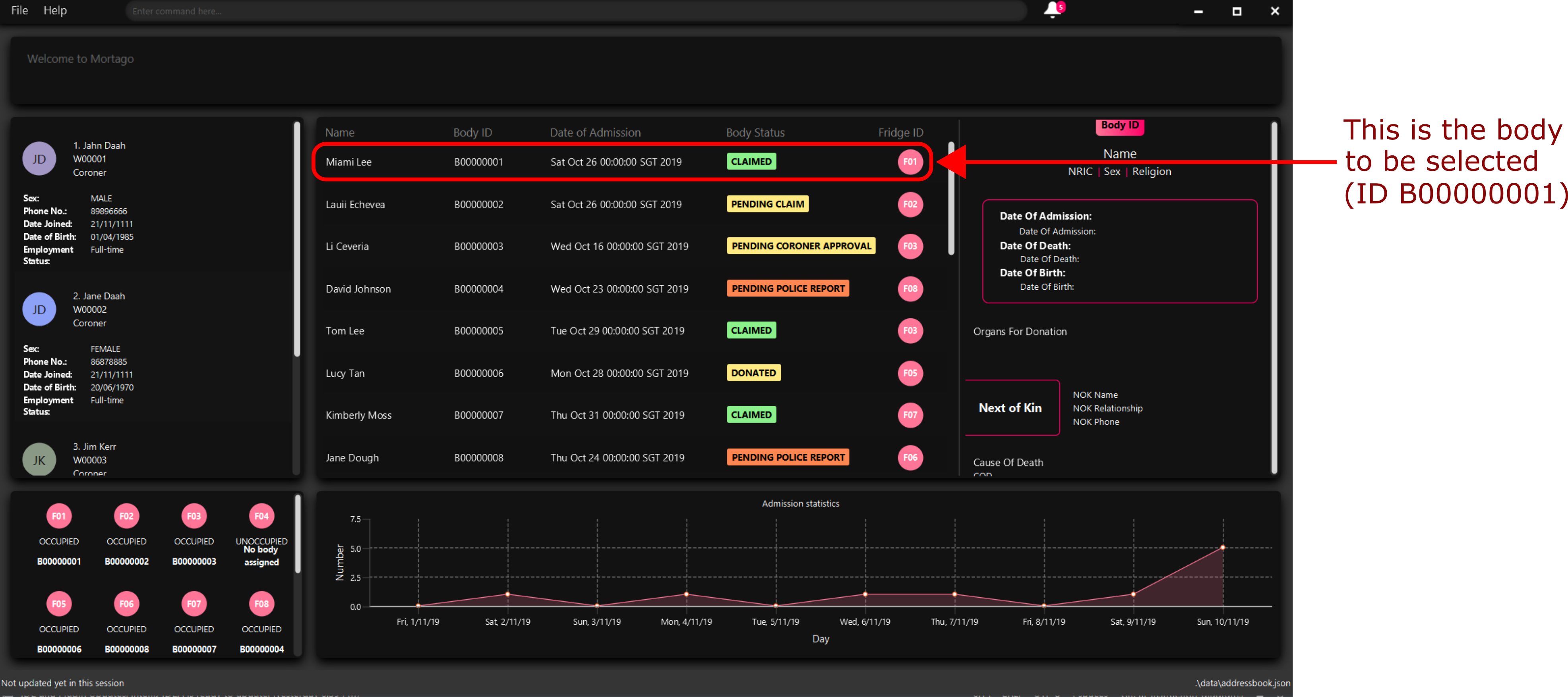
Task: Click the Fridge ID column header
Action: click(x=900, y=133)
